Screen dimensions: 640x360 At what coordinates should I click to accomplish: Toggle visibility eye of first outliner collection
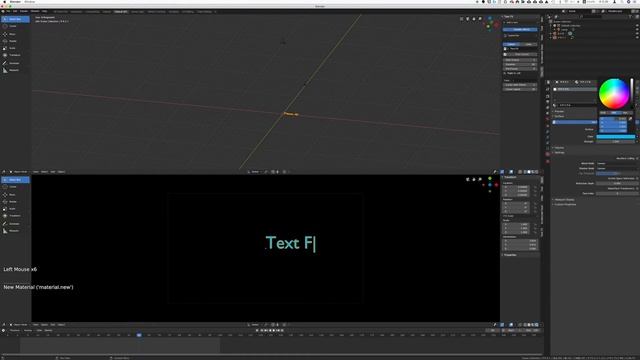click(x=637, y=25)
